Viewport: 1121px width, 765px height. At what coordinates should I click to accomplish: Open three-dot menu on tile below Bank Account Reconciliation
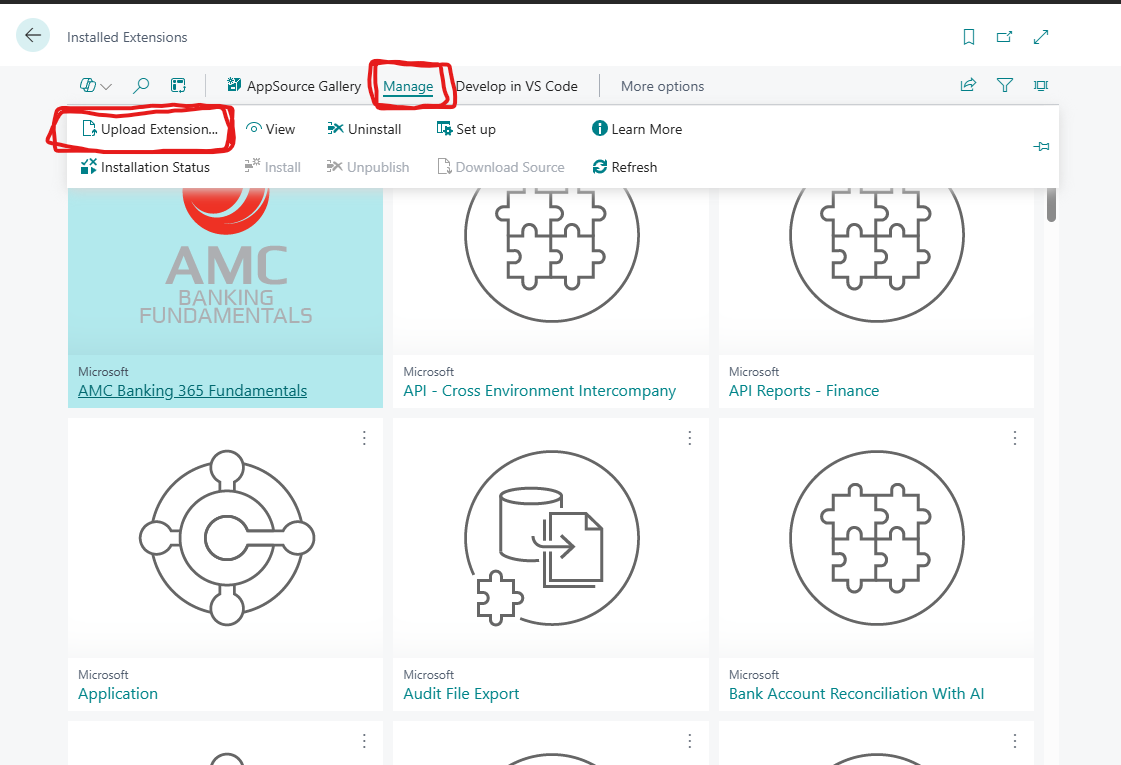point(1014,741)
